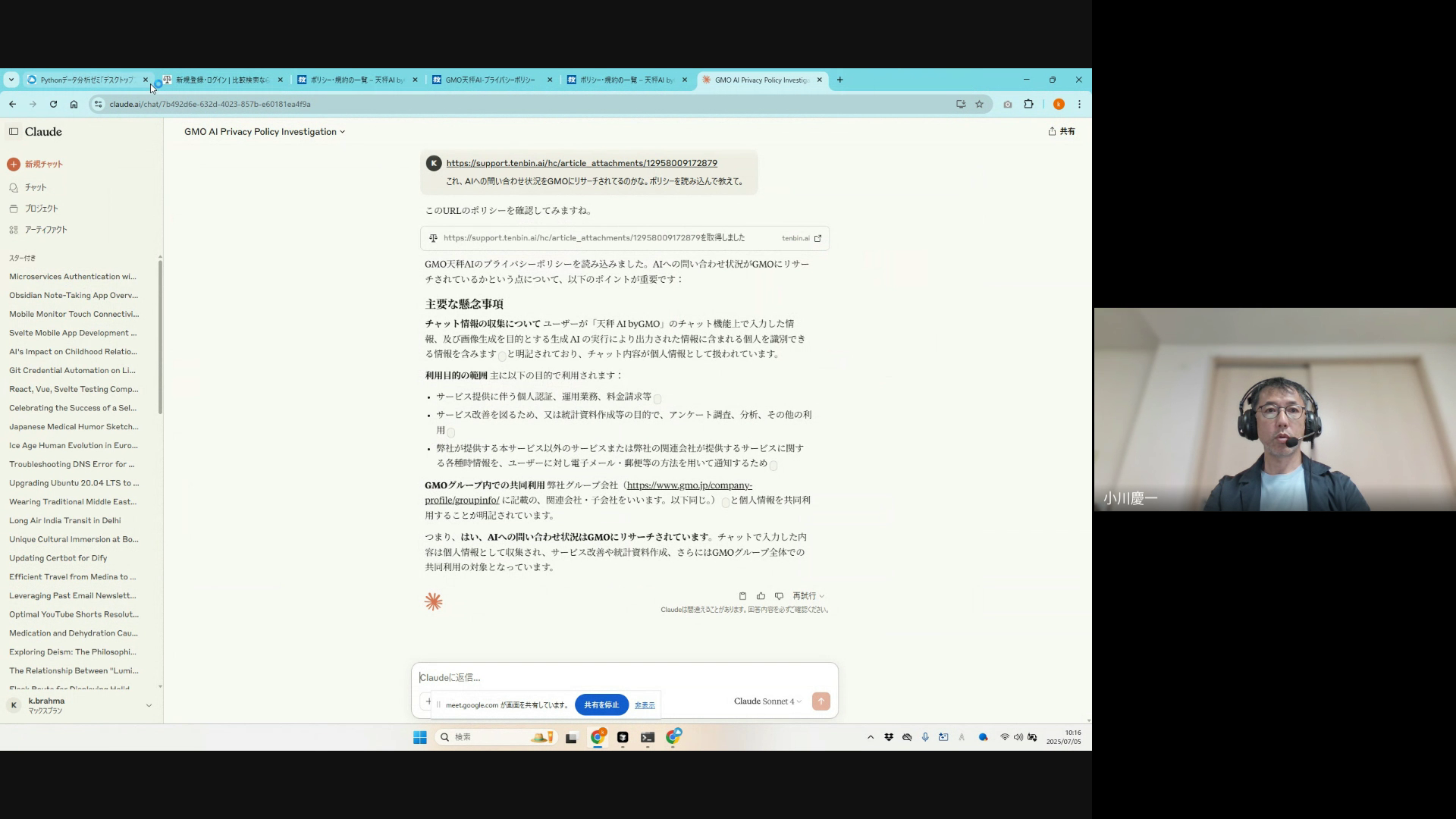Expand the Claude Sonnet 4 model selector
This screenshot has width=1456, height=819.
[x=767, y=701]
